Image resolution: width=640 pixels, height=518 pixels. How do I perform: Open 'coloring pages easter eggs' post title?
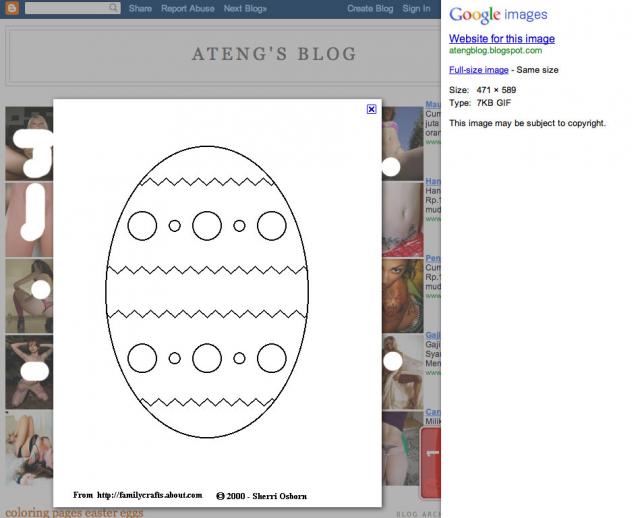click(74, 513)
